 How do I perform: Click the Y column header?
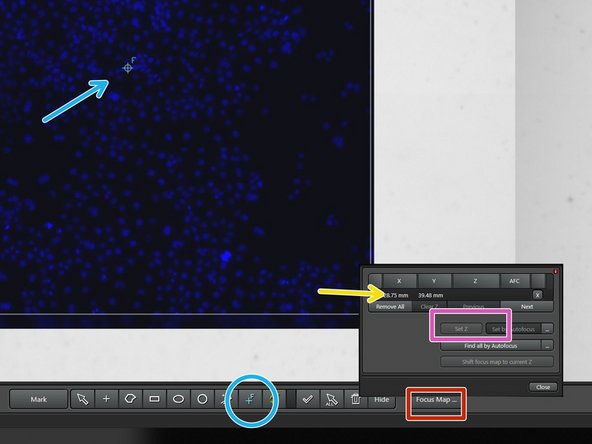tap(434, 281)
